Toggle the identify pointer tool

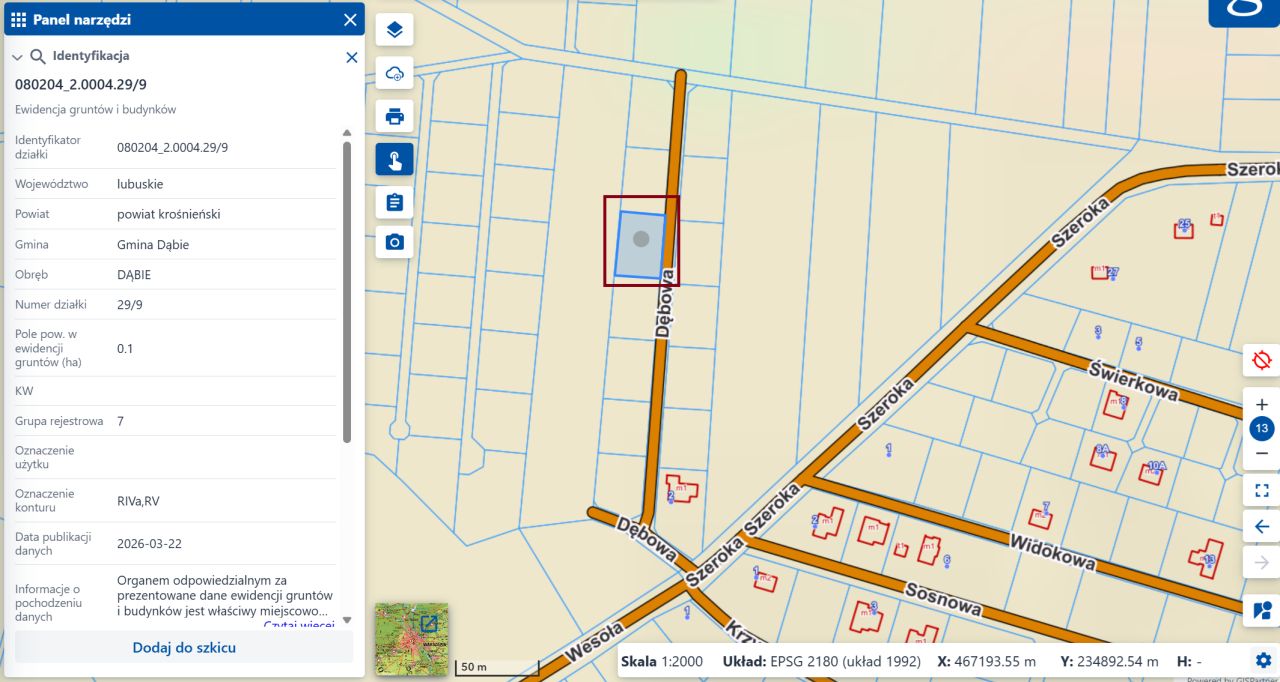point(394,159)
